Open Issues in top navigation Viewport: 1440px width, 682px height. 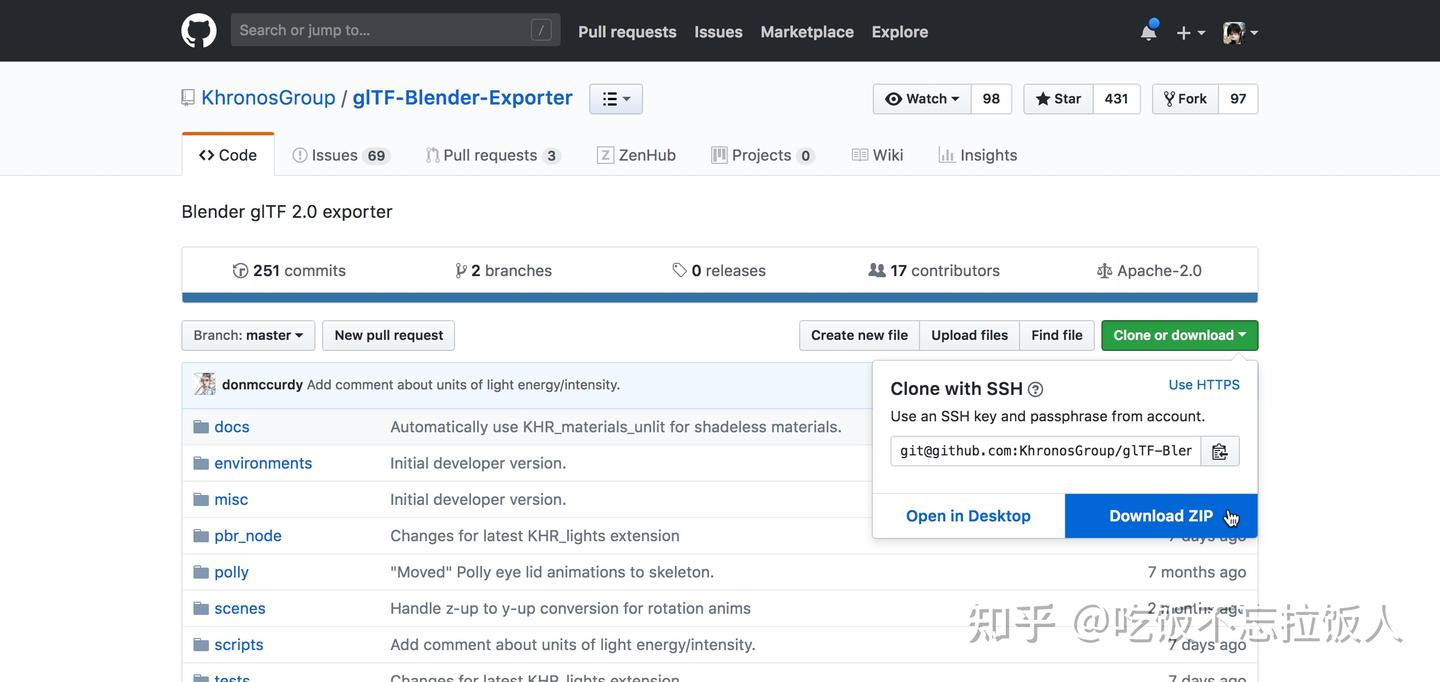click(x=718, y=32)
